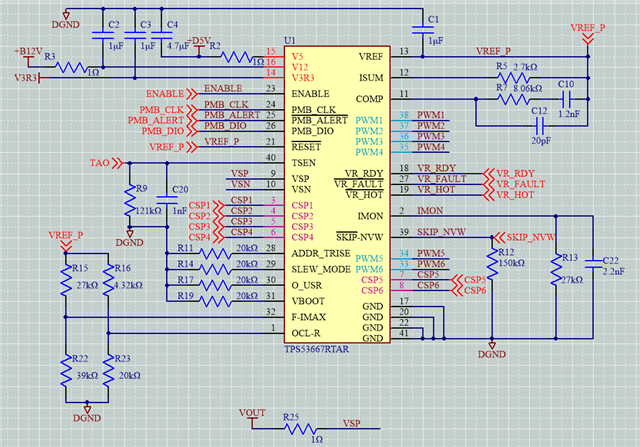Select designator text U1

289,40
